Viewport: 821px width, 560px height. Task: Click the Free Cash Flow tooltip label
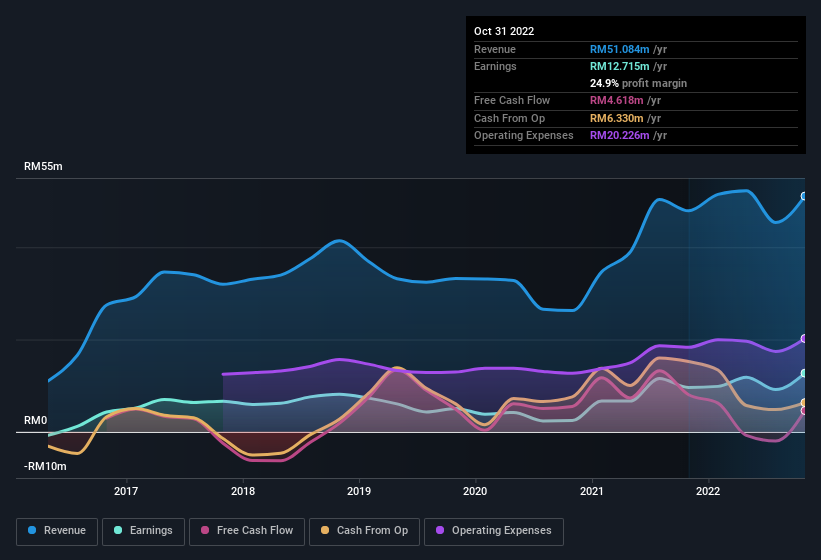(x=512, y=100)
